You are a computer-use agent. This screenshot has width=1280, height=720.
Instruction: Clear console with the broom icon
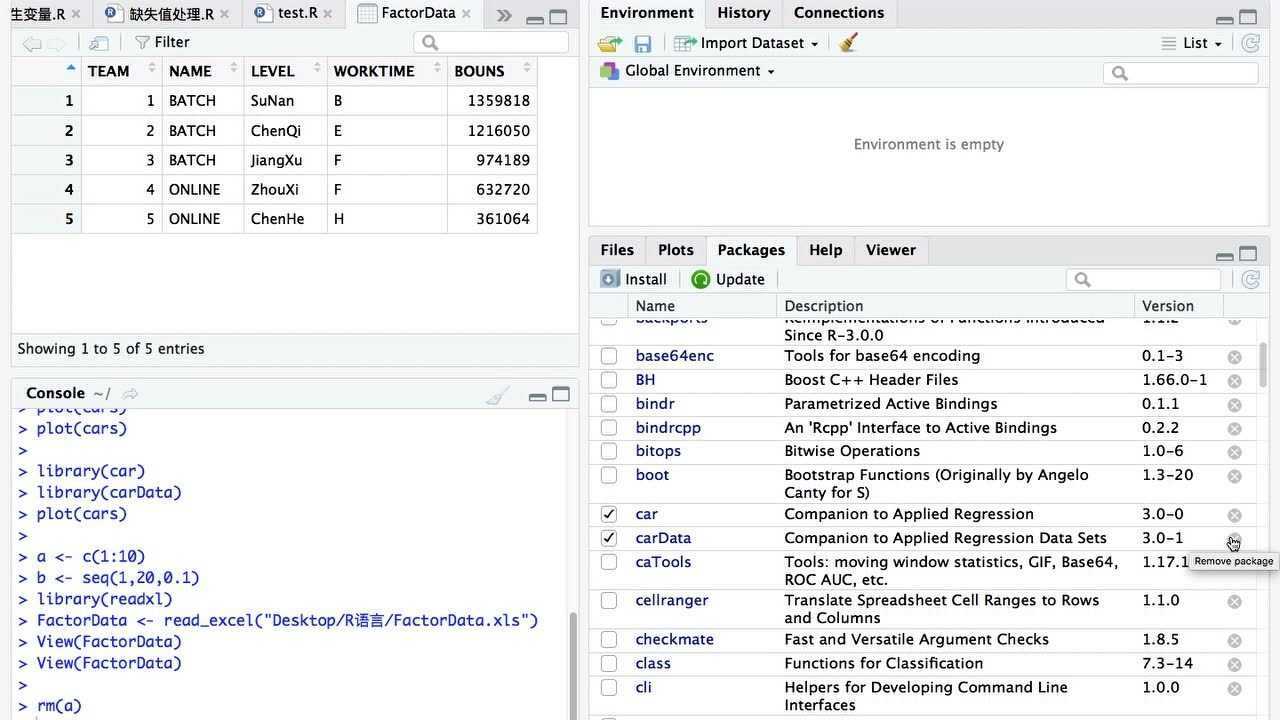[497, 395]
